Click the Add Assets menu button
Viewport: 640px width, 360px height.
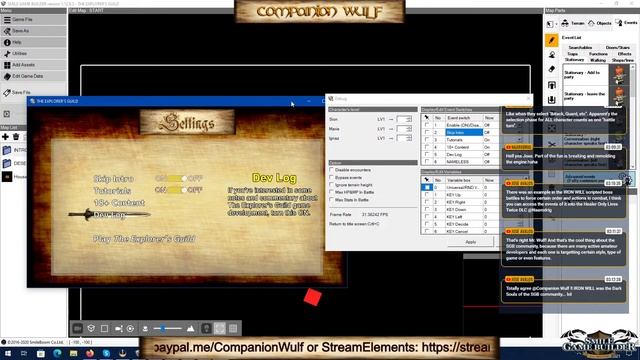(33, 65)
